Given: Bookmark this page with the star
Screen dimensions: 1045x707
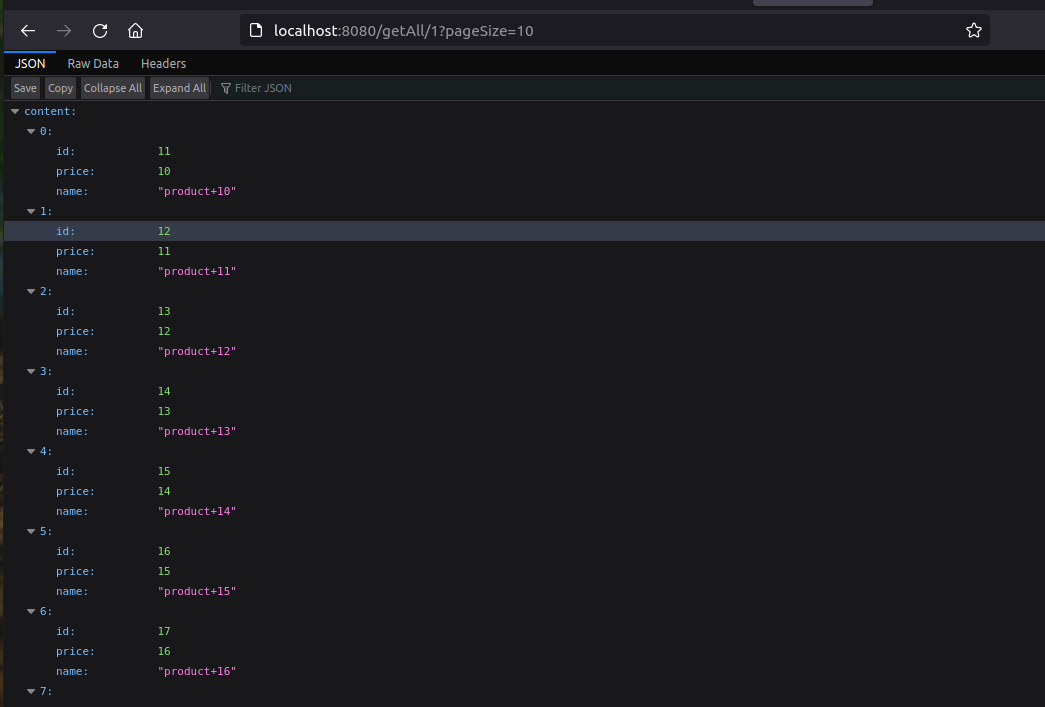Looking at the screenshot, I should (x=974, y=31).
